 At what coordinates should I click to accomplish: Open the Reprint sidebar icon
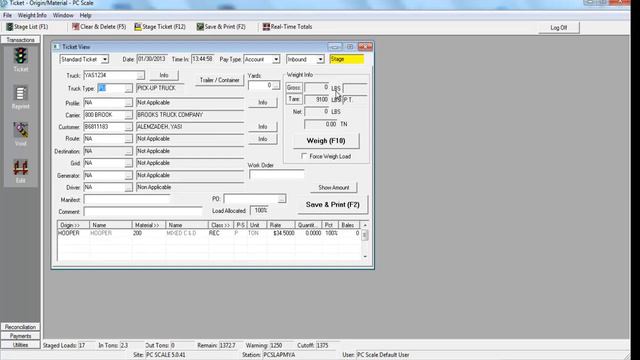click(20, 97)
